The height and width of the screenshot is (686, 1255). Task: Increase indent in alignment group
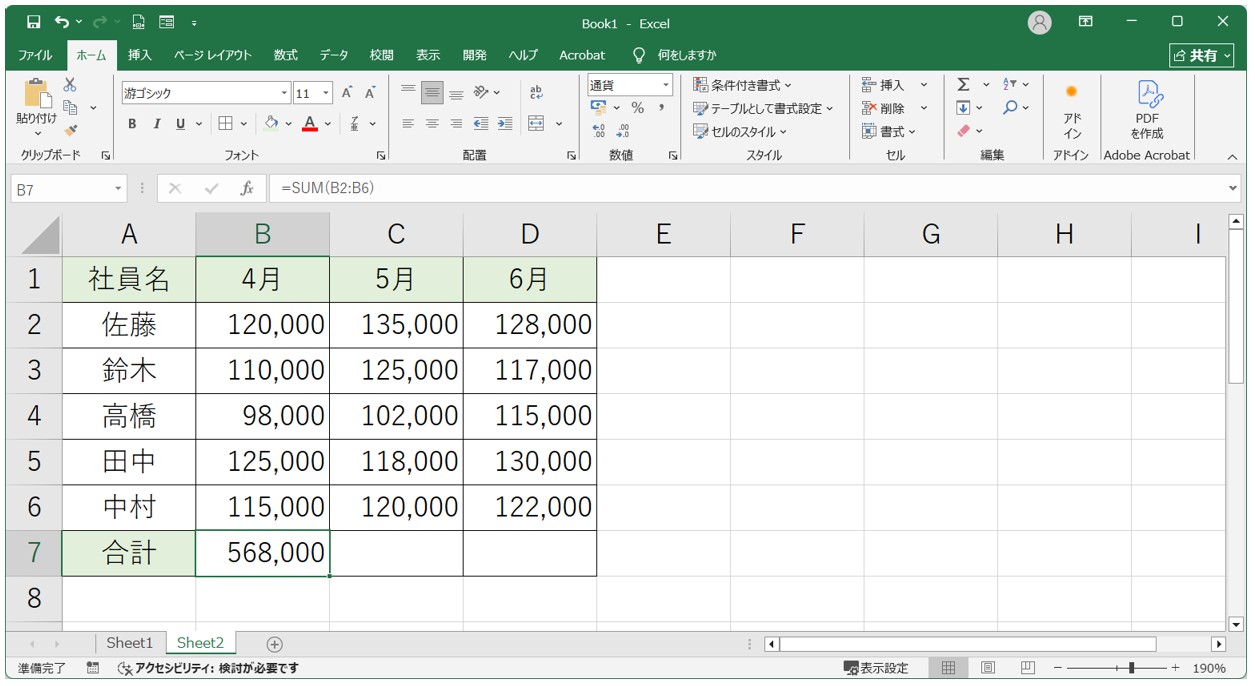pos(505,124)
